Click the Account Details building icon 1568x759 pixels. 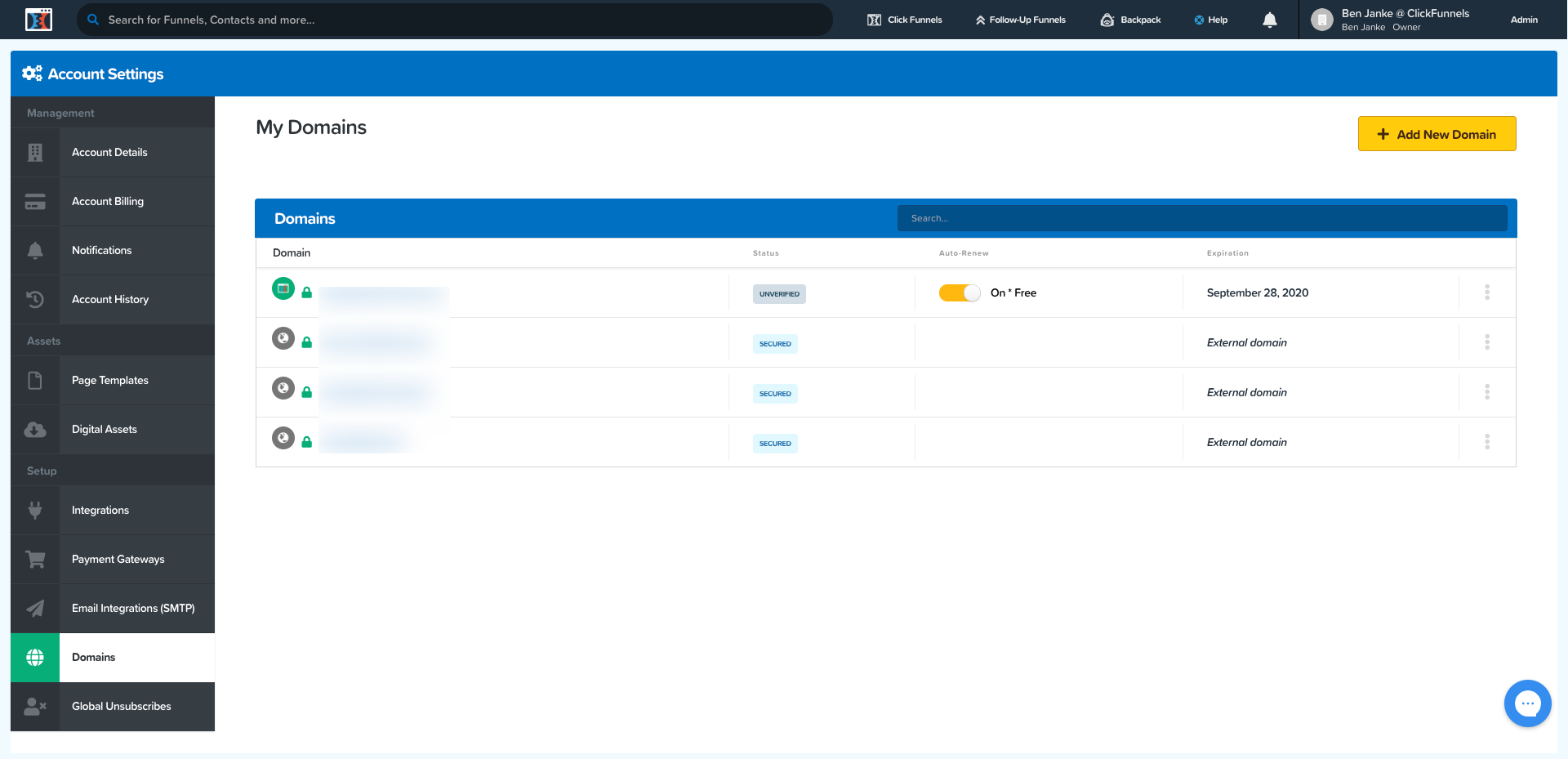pyautogui.click(x=35, y=153)
